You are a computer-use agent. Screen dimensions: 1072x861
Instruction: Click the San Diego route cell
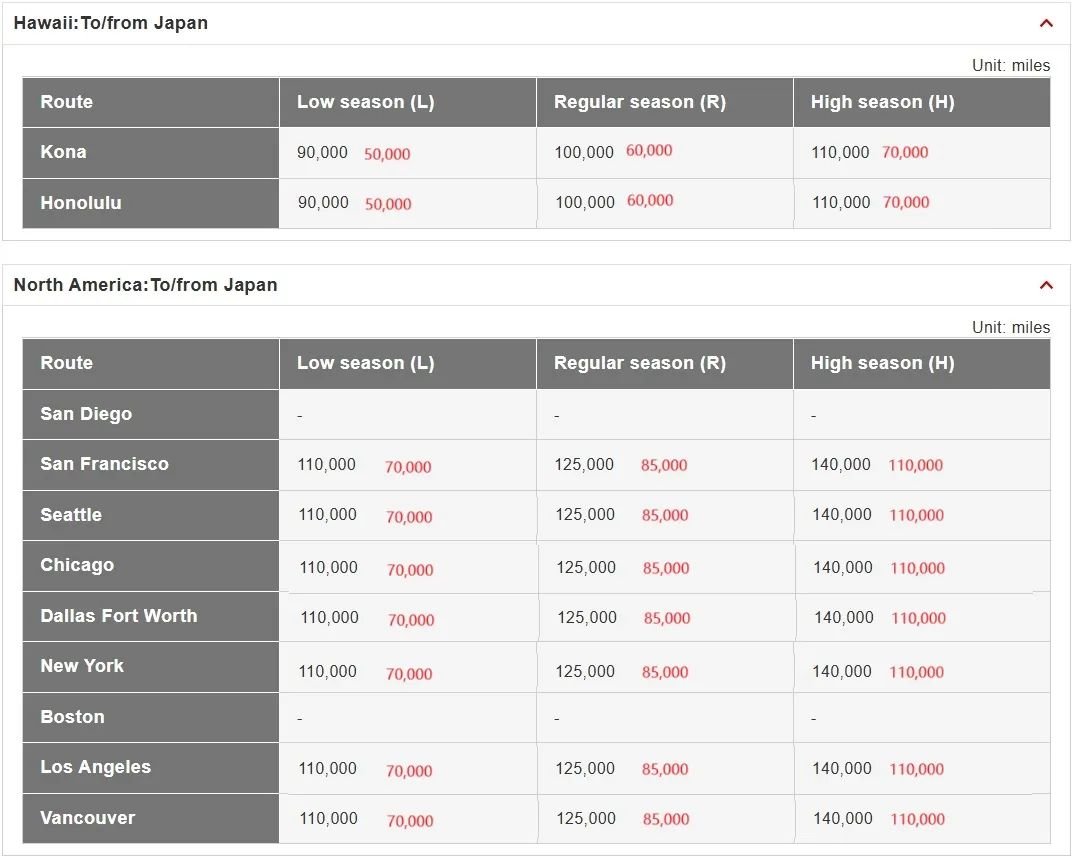click(x=151, y=414)
